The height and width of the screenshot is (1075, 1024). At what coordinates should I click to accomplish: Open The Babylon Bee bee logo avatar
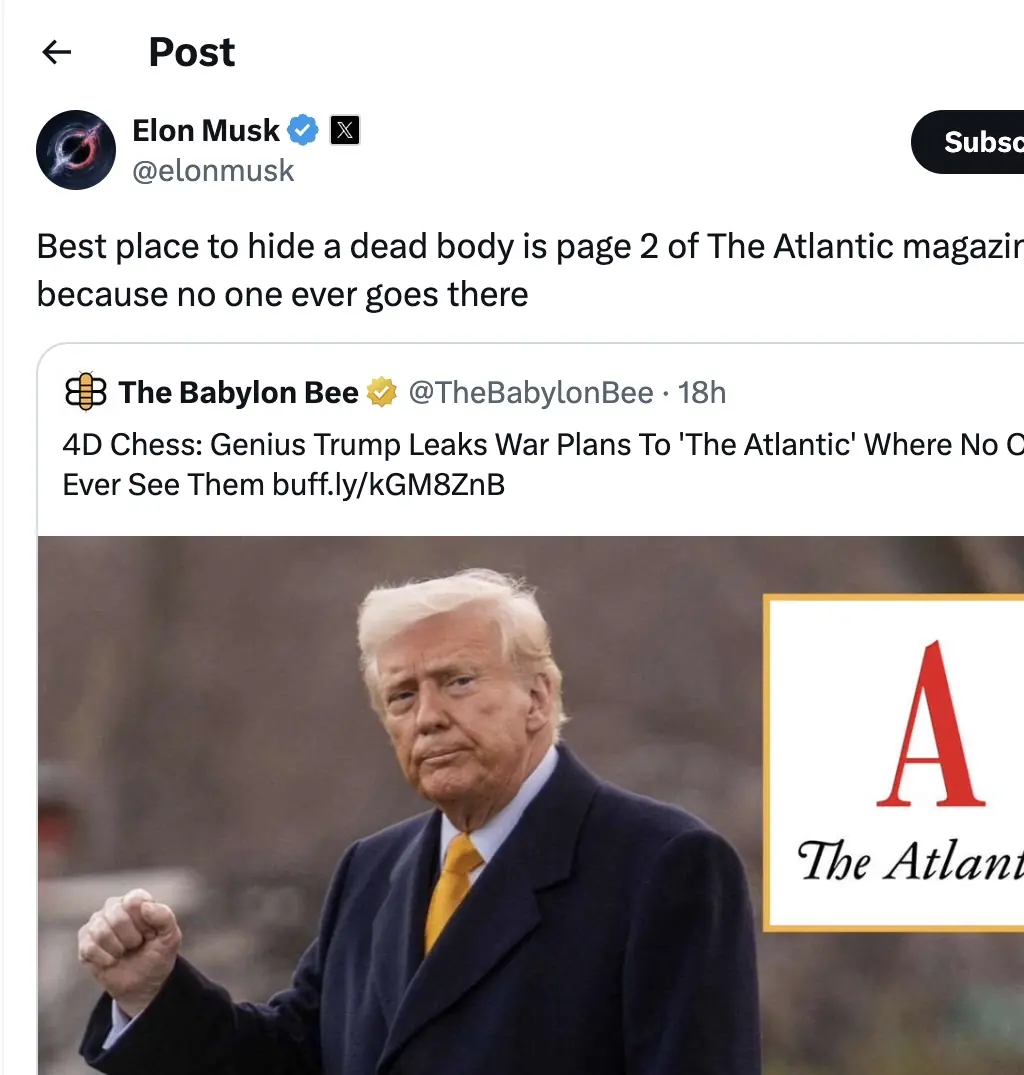tap(86, 391)
